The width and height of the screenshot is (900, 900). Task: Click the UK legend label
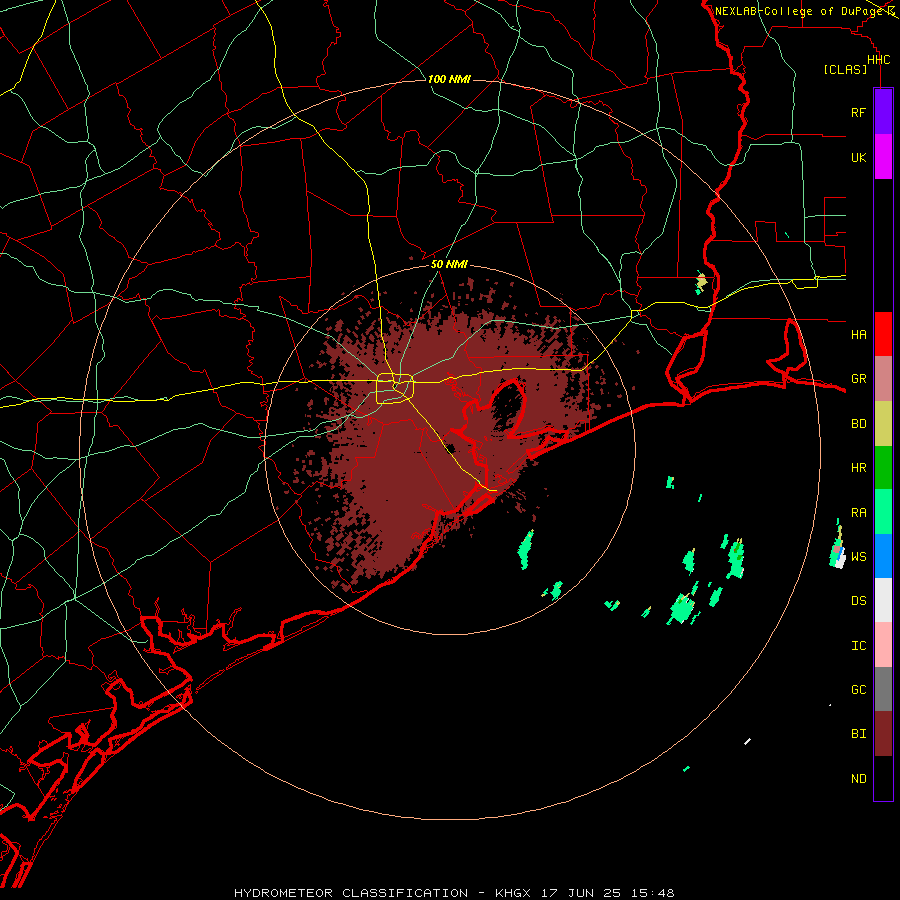click(858, 158)
